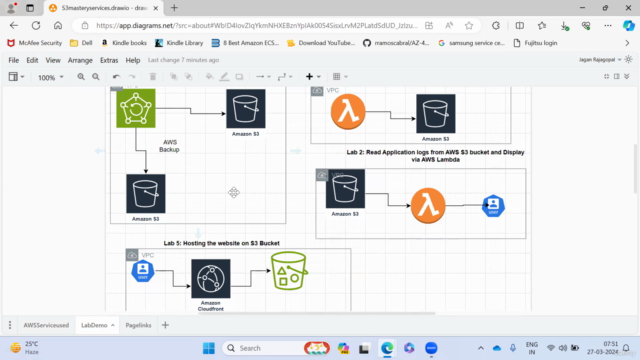Select the Lambda icon in Lab 2 diagram

click(428, 205)
